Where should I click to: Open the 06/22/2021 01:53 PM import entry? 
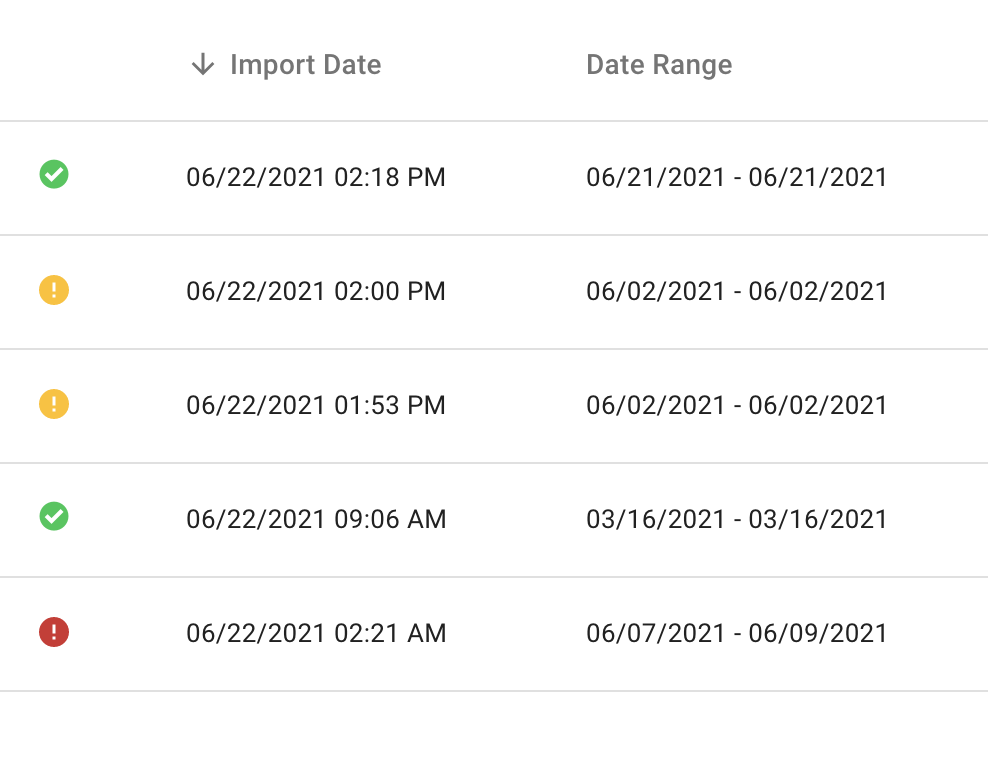[316, 406]
